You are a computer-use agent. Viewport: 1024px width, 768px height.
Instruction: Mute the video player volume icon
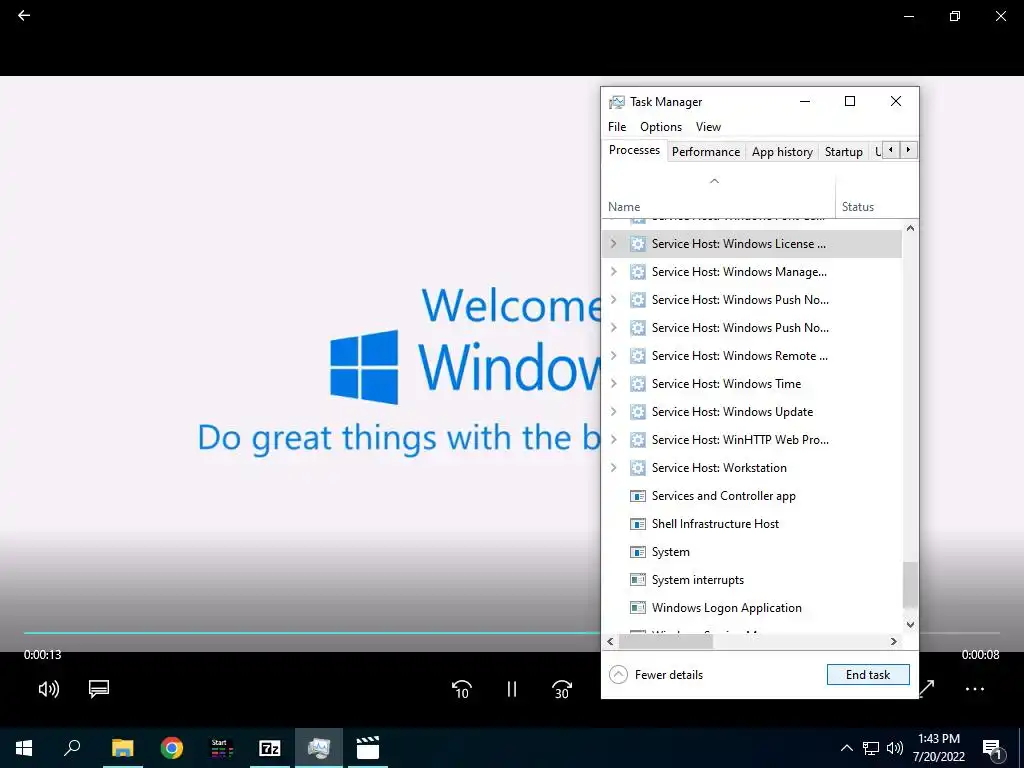48,688
